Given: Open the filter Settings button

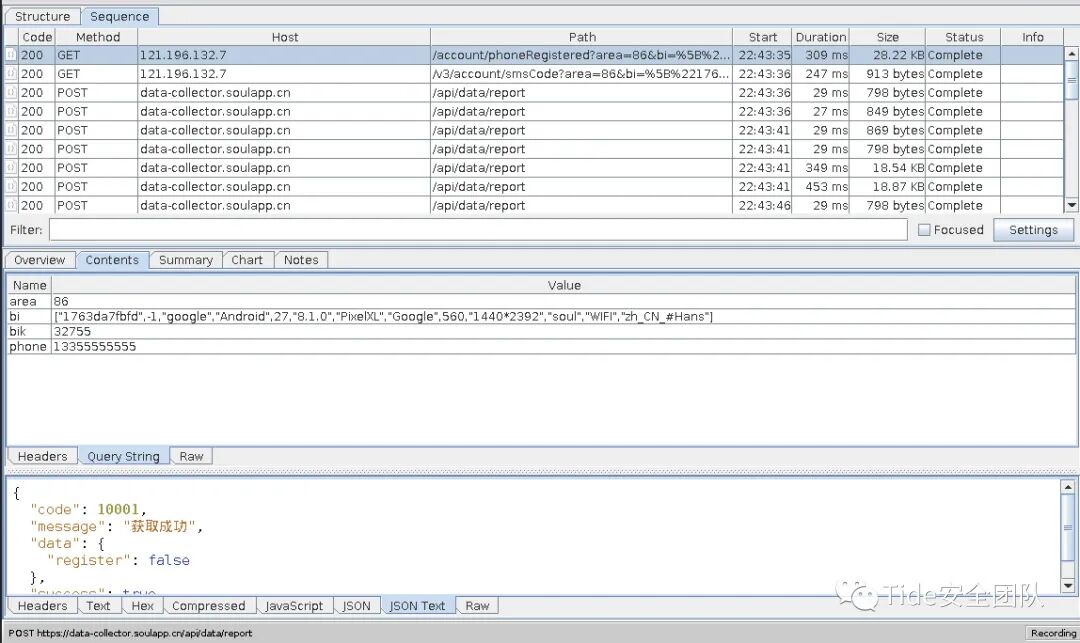Looking at the screenshot, I should [1033, 230].
